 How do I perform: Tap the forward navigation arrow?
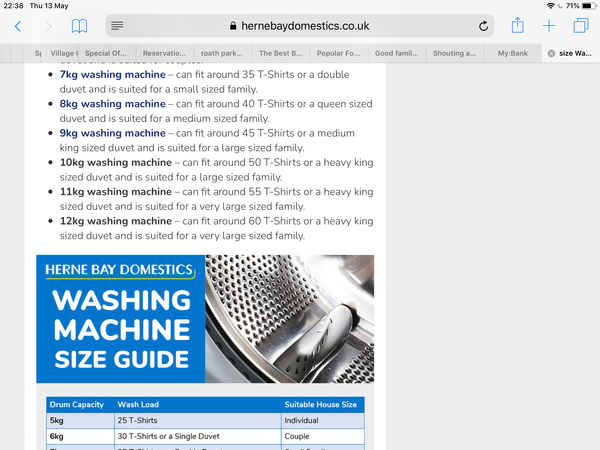[x=47, y=26]
